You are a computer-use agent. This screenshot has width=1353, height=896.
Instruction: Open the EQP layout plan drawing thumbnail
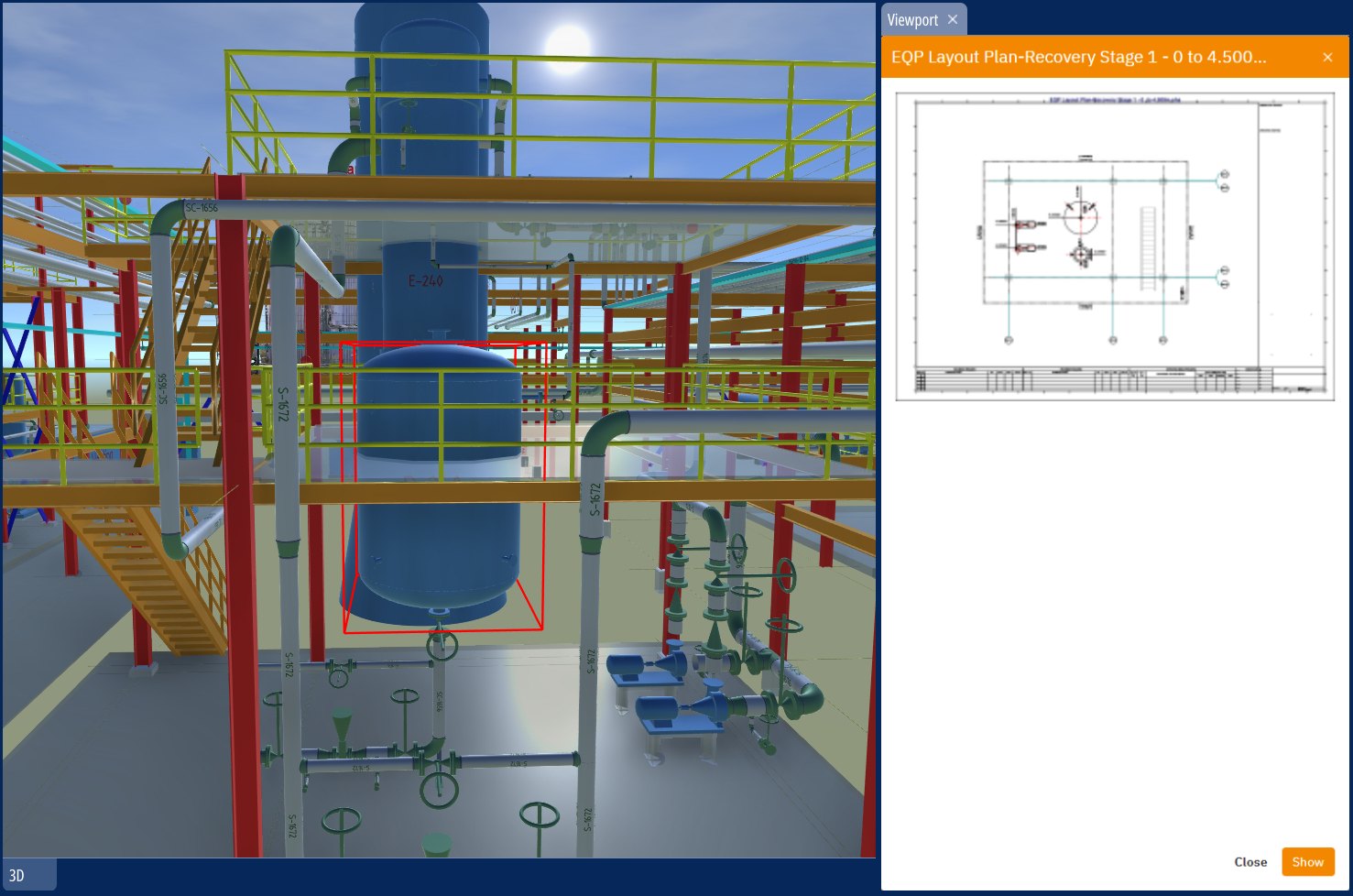coord(1115,246)
